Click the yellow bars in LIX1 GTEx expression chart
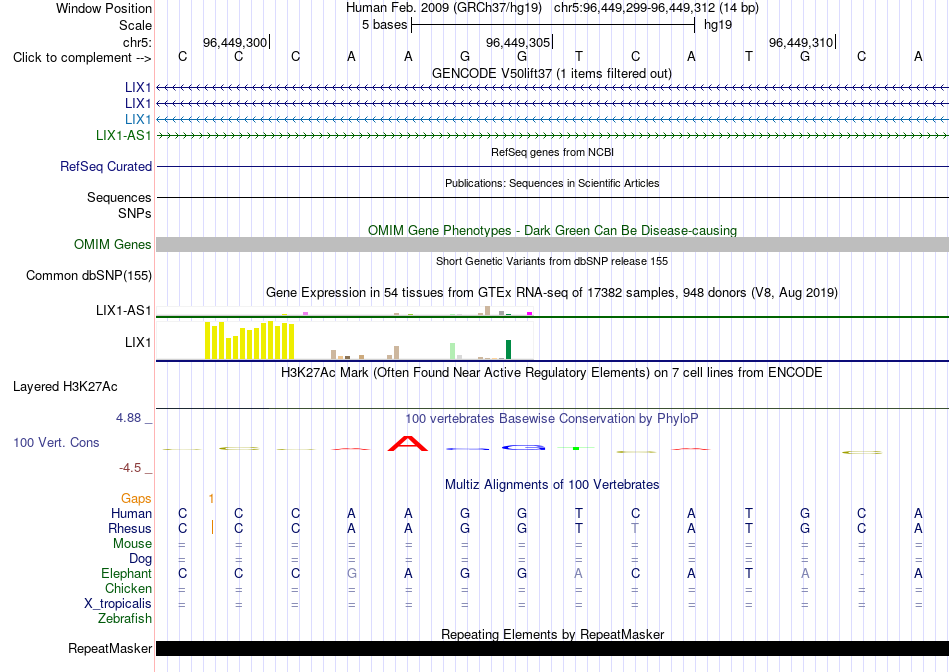The height and width of the screenshot is (672, 950). point(250,341)
